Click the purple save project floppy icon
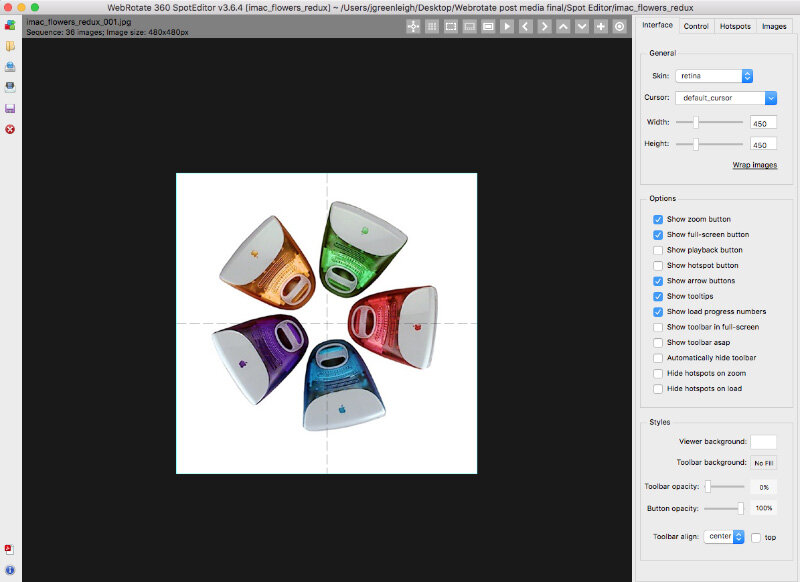 10,108
